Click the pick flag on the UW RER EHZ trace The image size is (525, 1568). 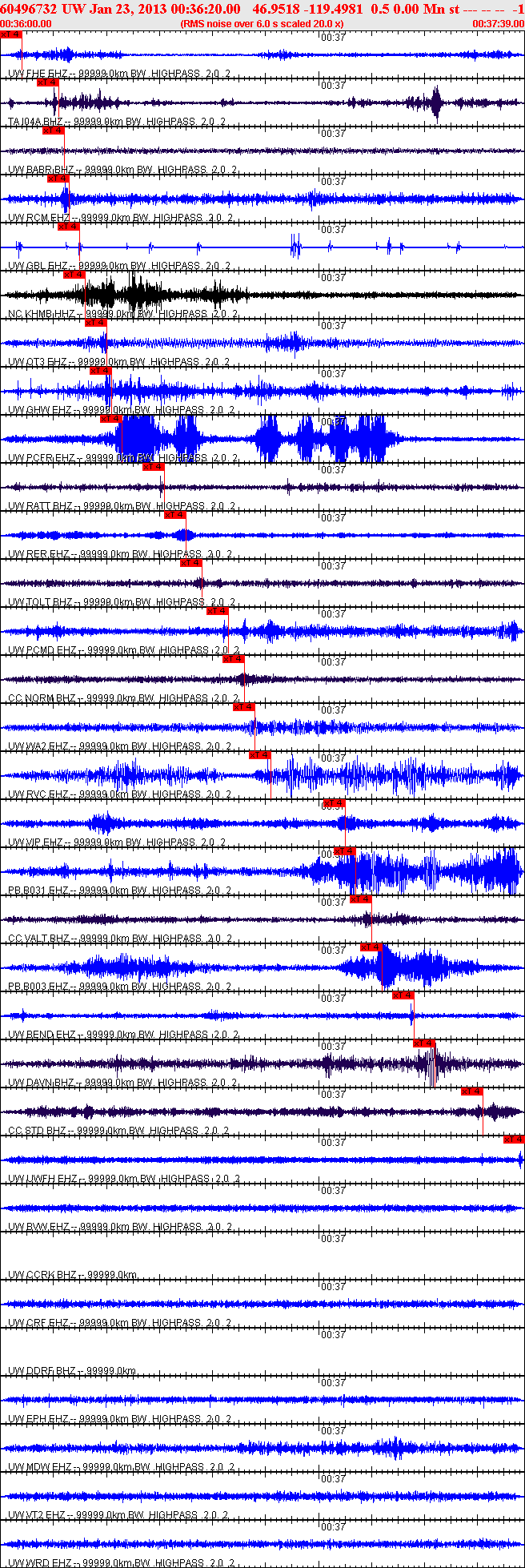click(x=175, y=515)
